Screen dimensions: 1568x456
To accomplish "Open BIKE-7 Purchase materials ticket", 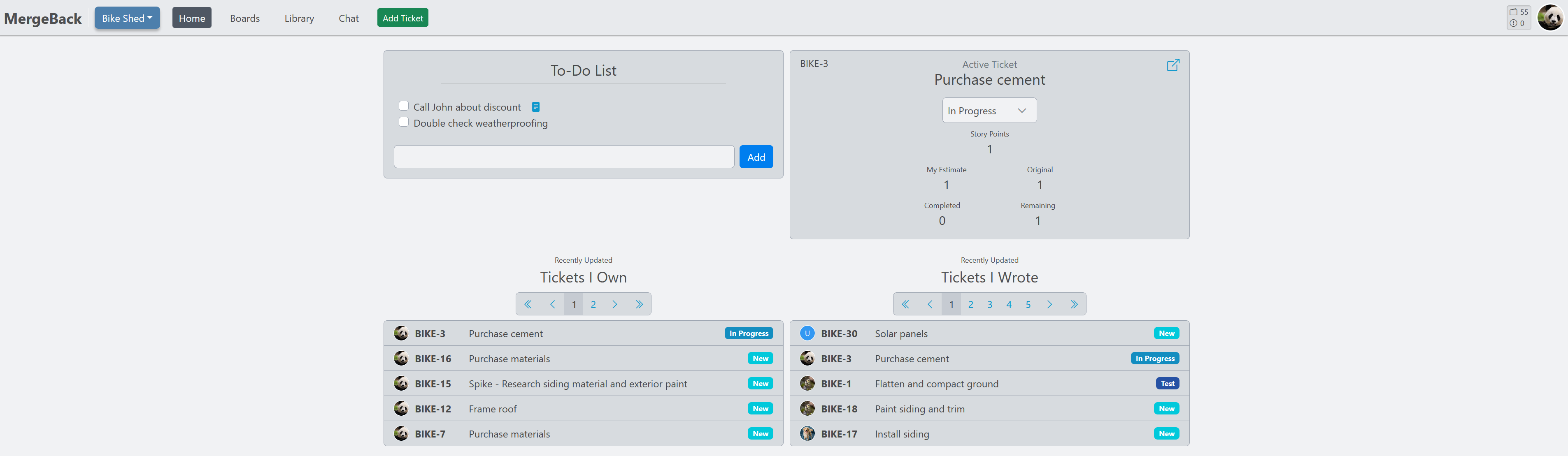I will tap(583, 433).
